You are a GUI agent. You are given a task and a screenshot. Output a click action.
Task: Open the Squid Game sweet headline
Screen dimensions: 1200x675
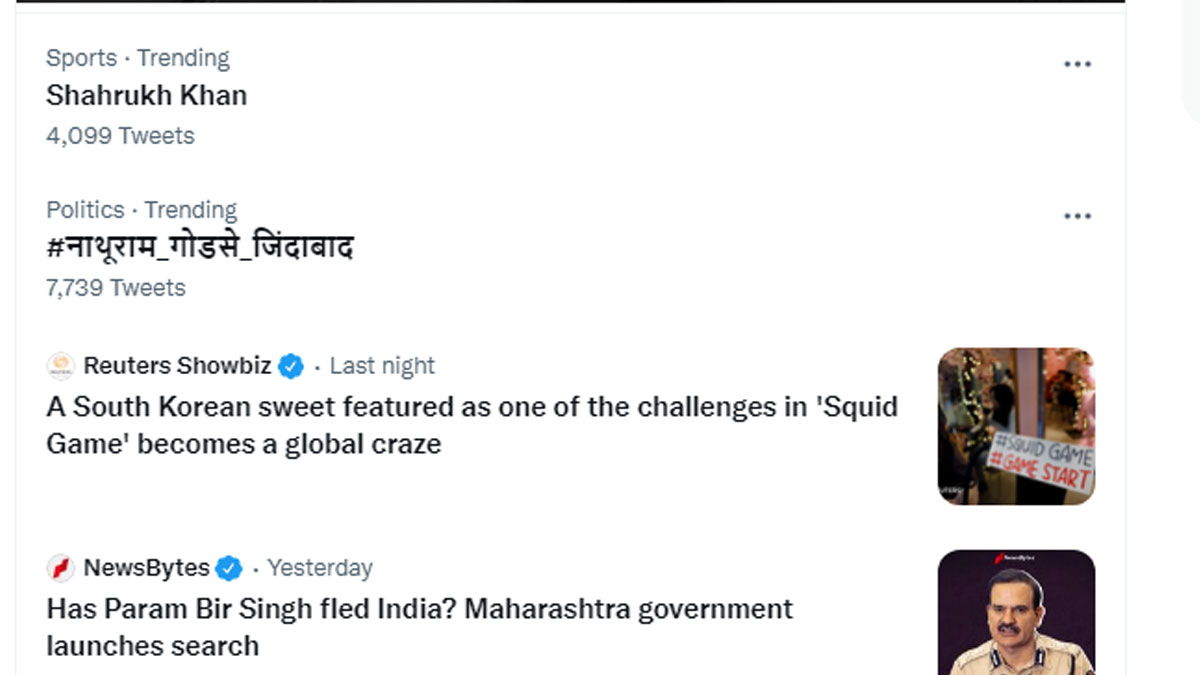(x=472, y=425)
